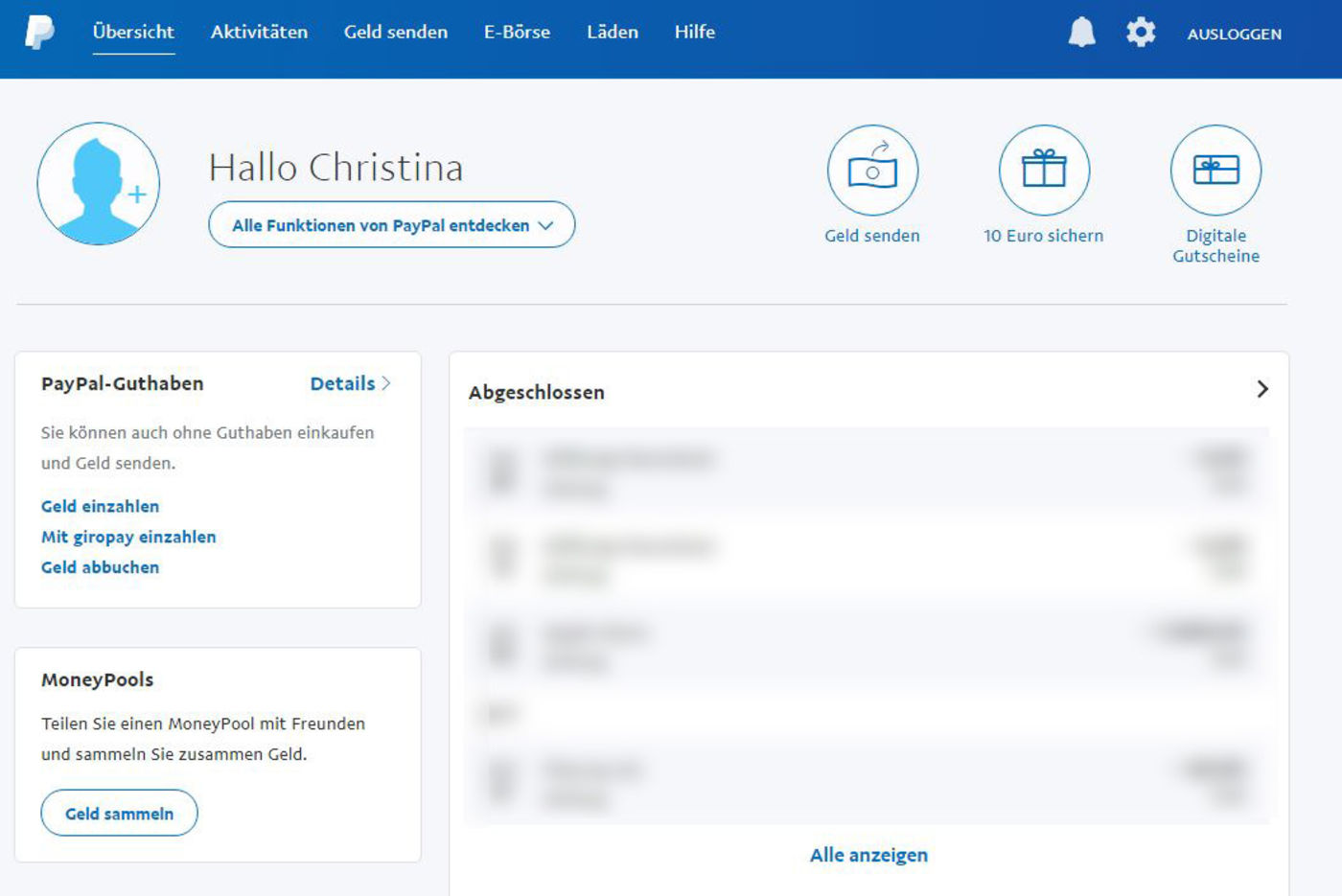Click the Hallo Christina greeting
Screen dimensions: 1342x896
coord(336,168)
